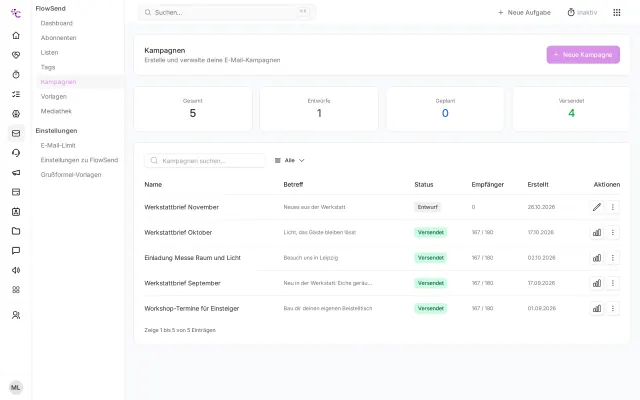Focus the global Suchen search field

pyautogui.click(x=227, y=13)
